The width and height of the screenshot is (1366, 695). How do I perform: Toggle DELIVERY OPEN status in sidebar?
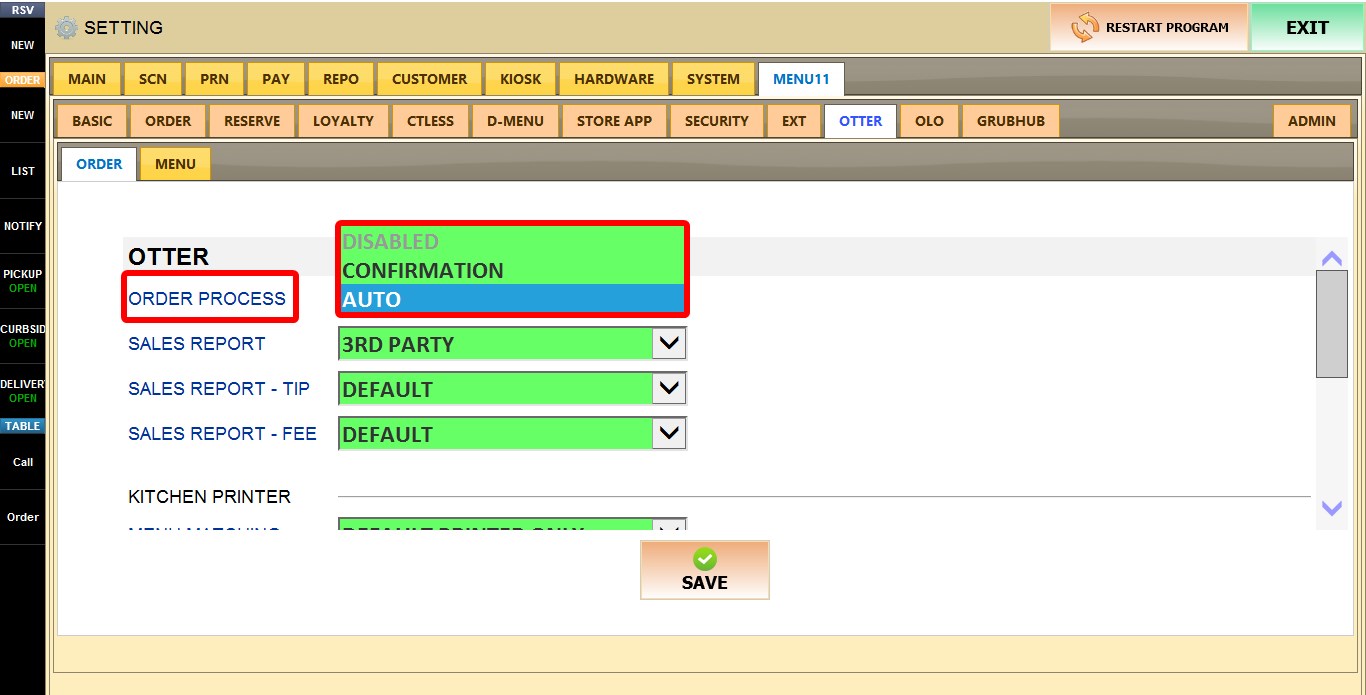click(x=23, y=391)
